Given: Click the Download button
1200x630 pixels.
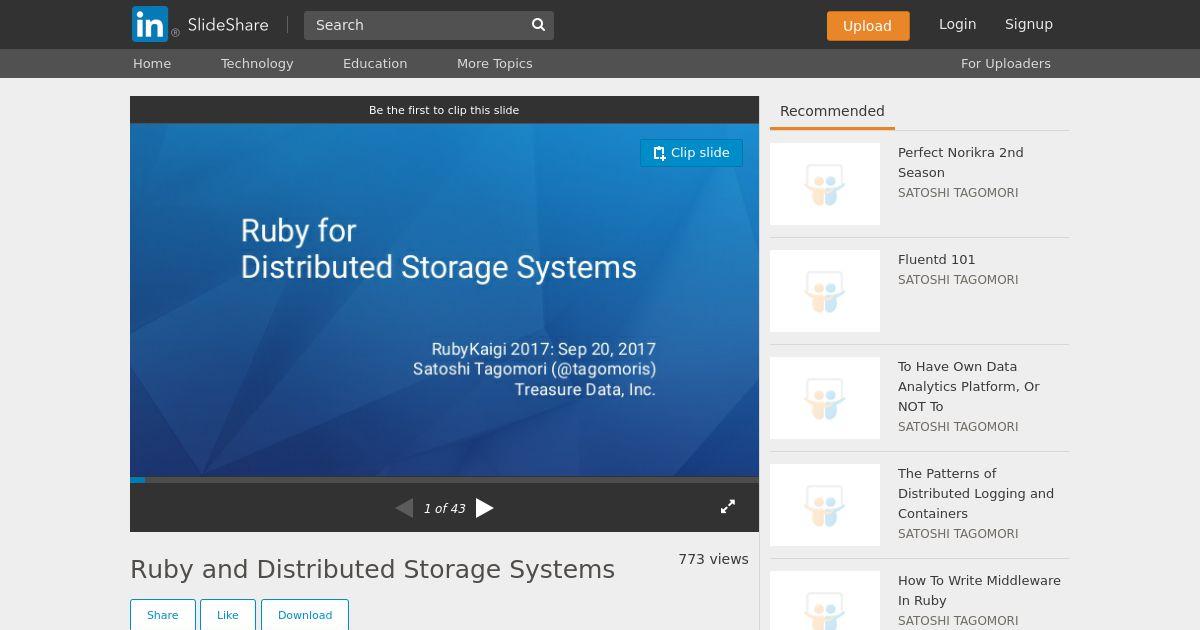Looking at the screenshot, I should (x=305, y=615).
